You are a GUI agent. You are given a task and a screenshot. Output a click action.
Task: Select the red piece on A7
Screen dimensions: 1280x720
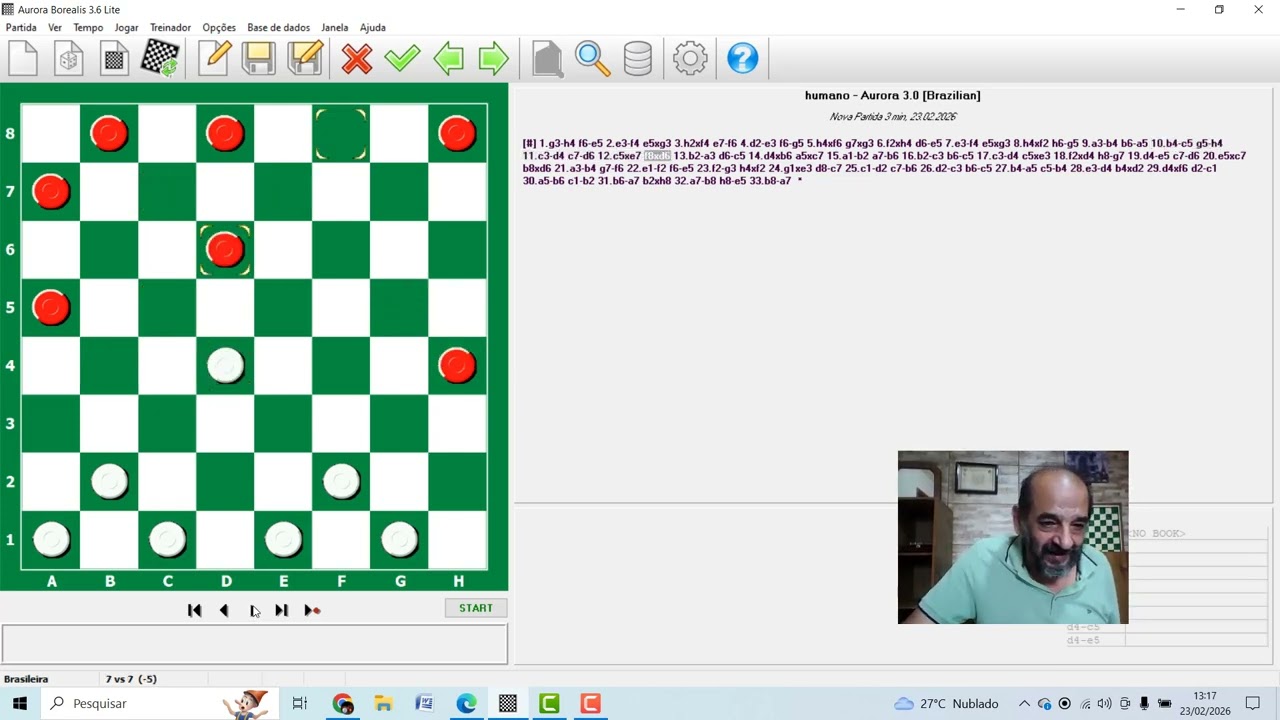click(x=52, y=191)
